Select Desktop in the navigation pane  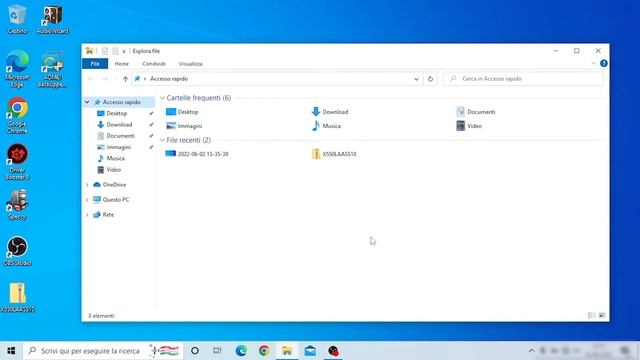117,113
